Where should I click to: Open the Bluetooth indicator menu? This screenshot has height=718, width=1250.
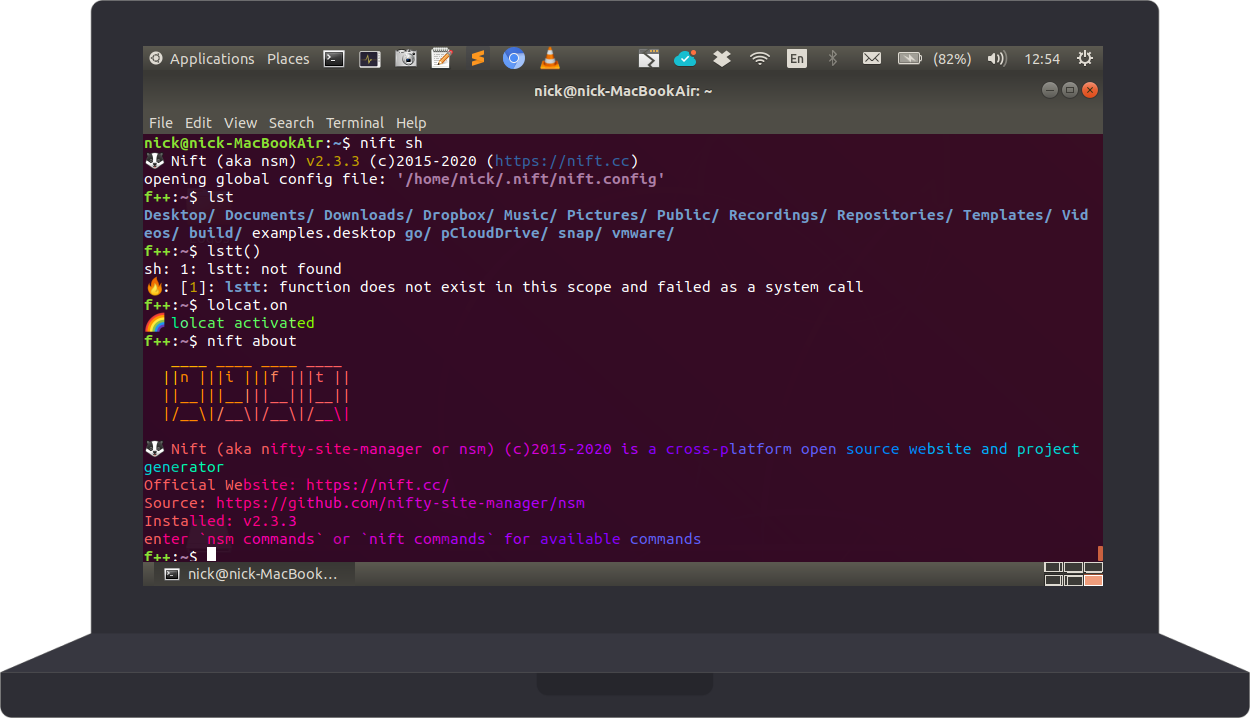coord(832,59)
